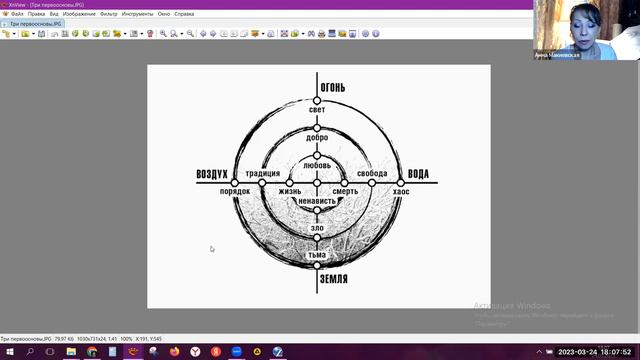640x360 pixels.
Task: Open Task View on the taskbar
Action: point(50,351)
